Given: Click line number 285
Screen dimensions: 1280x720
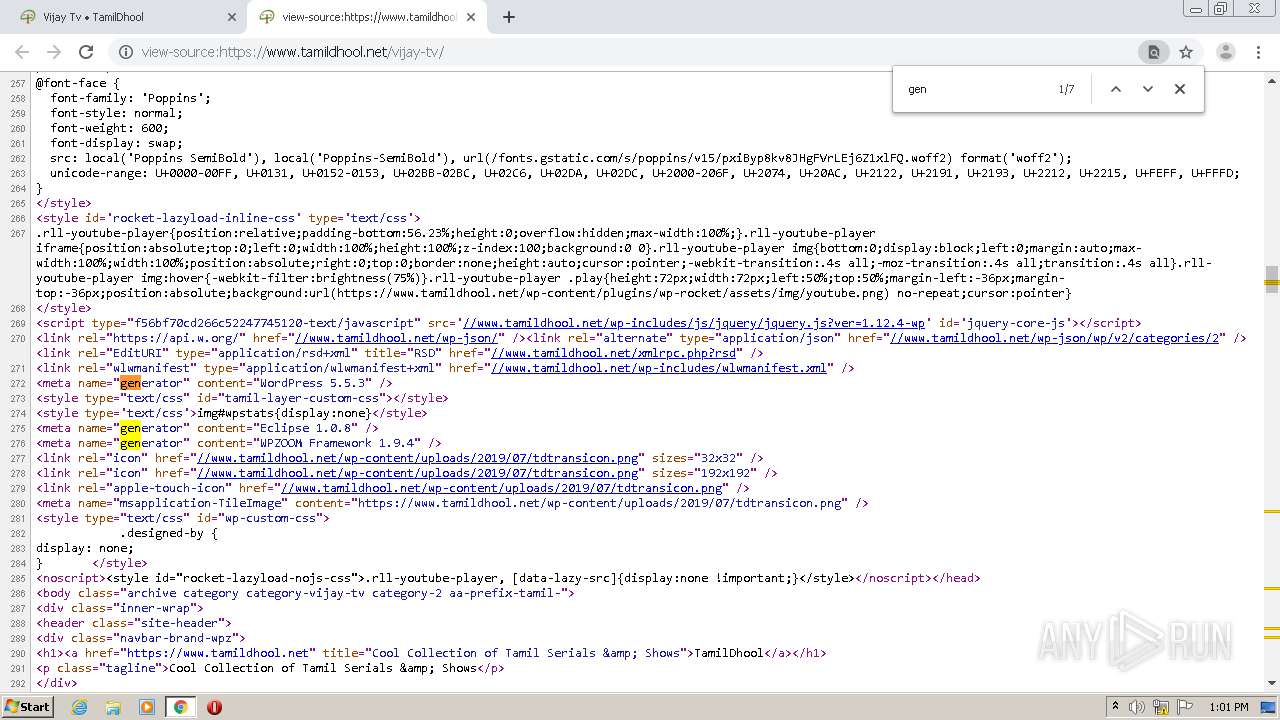Looking at the screenshot, I should [x=18, y=578].
